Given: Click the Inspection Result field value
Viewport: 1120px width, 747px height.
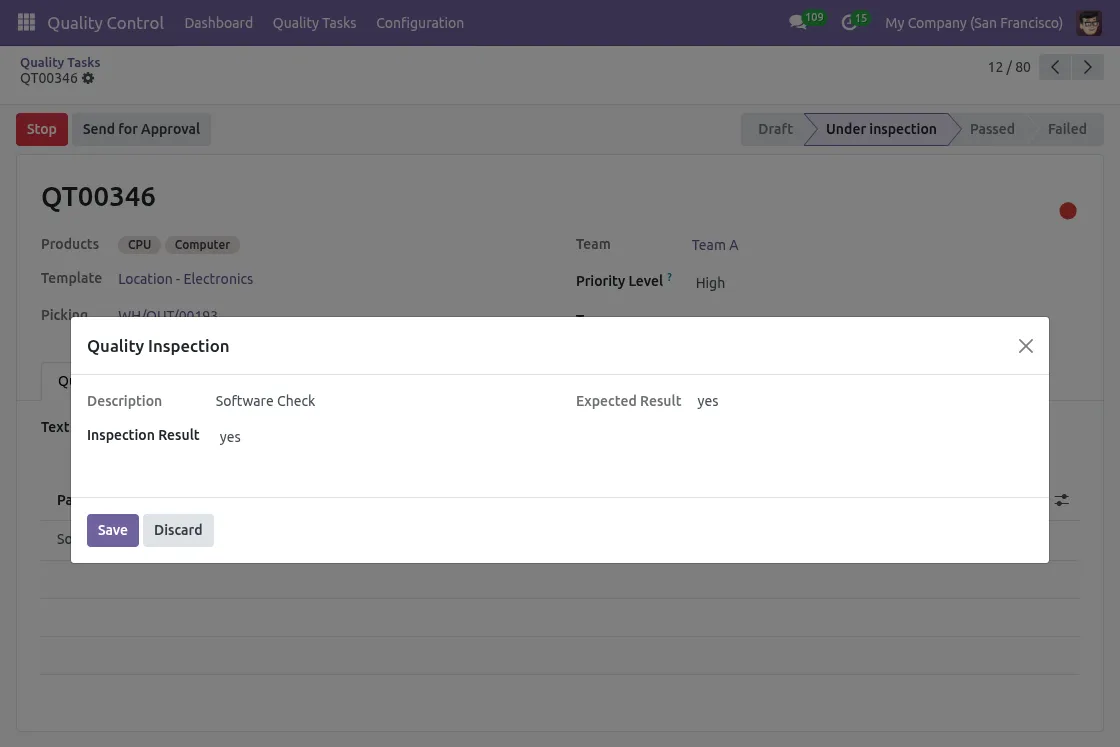Looking at the screenshot, I should [230, 437].
